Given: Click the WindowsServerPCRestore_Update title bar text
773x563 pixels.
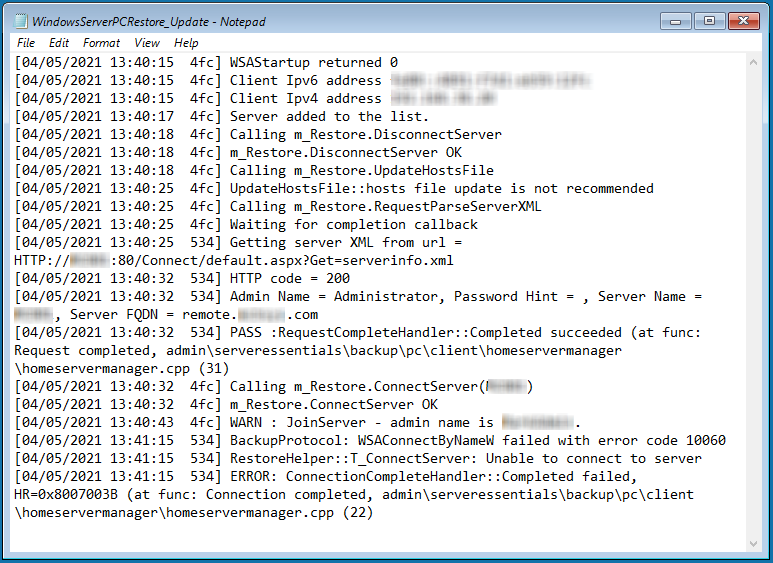Looking at the screenshot, I should pyautogui.click(x=149, y=22).
